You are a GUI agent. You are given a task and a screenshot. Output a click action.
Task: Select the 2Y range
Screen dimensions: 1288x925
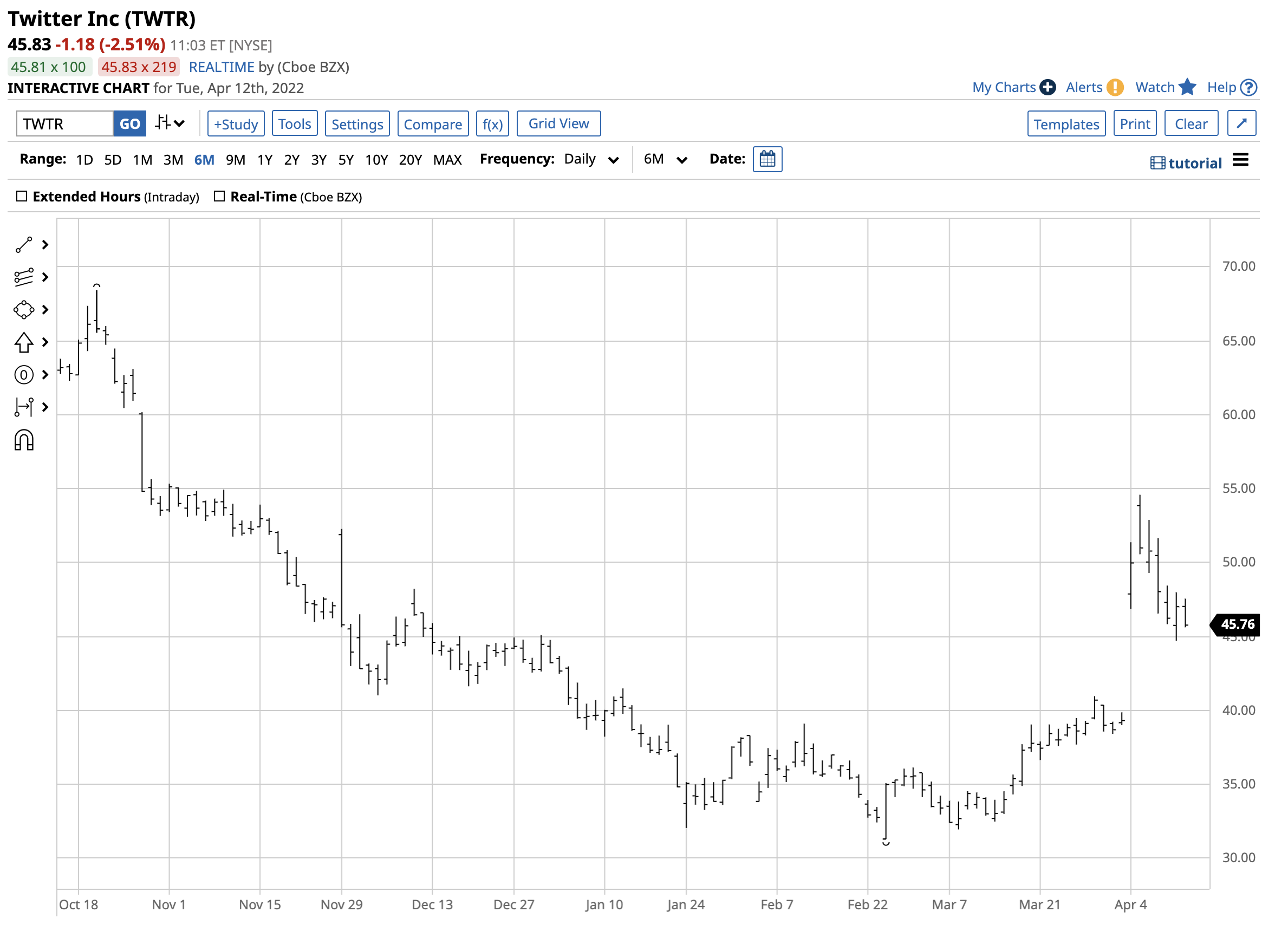(x=292, y=160)
